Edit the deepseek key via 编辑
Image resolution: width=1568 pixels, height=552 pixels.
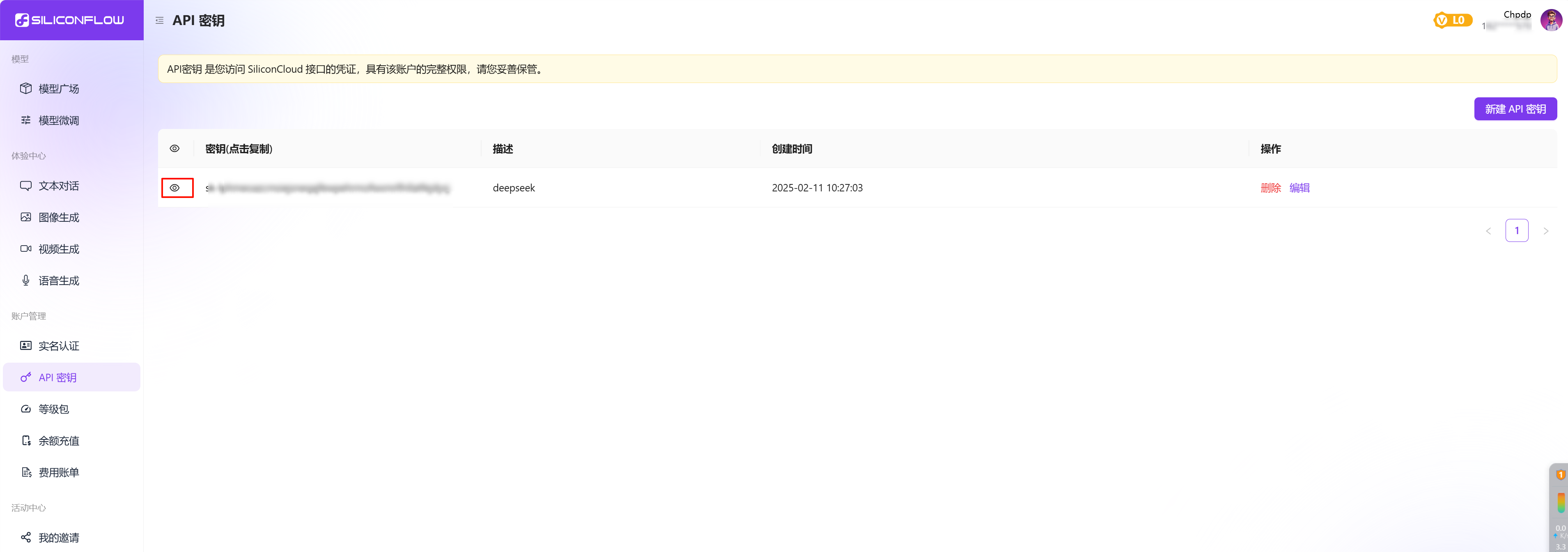[1299, 188]
